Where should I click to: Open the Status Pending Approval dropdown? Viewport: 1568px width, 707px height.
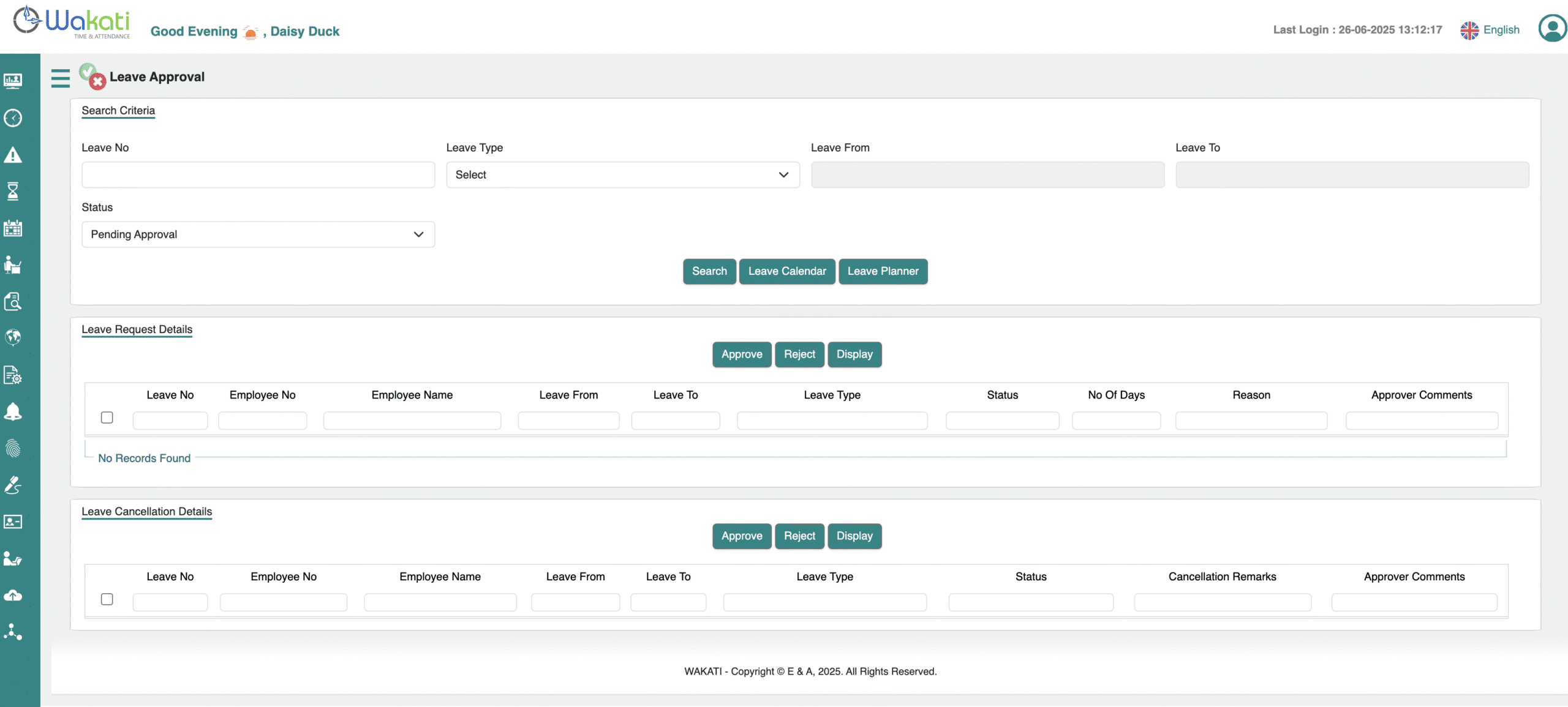point(258,234)
